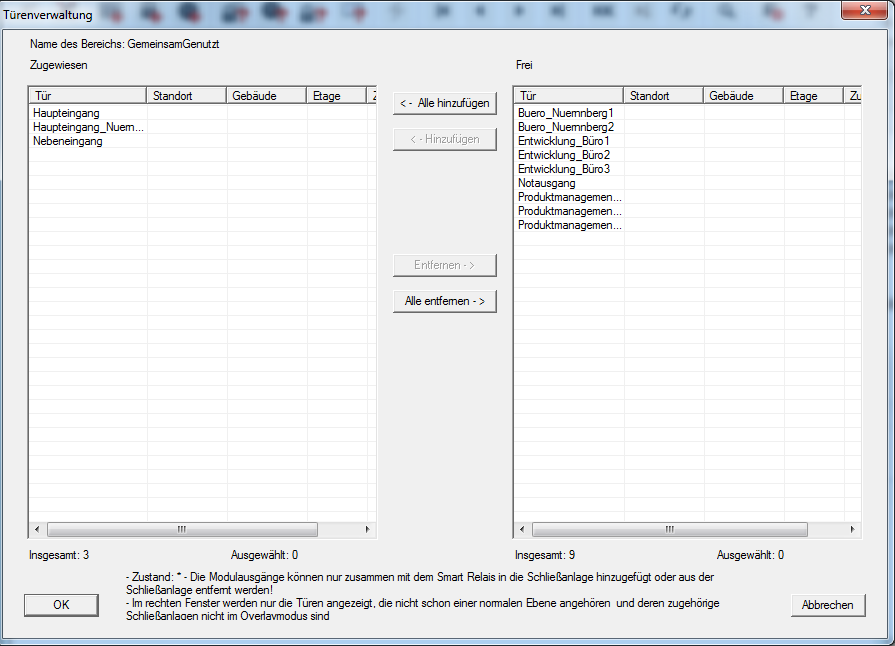The height and width of the screenshot is (646, 895).
Task: Sort Frei list by Standort column
Action: [663, 96]
